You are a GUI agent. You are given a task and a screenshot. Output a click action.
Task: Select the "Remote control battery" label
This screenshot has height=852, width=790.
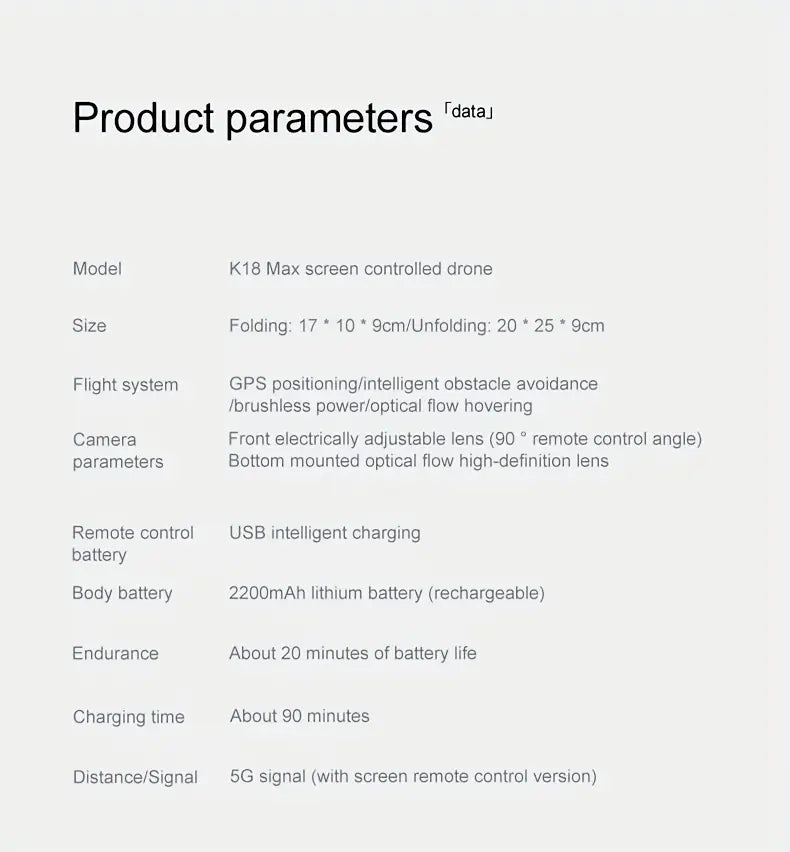click(132, 544)
